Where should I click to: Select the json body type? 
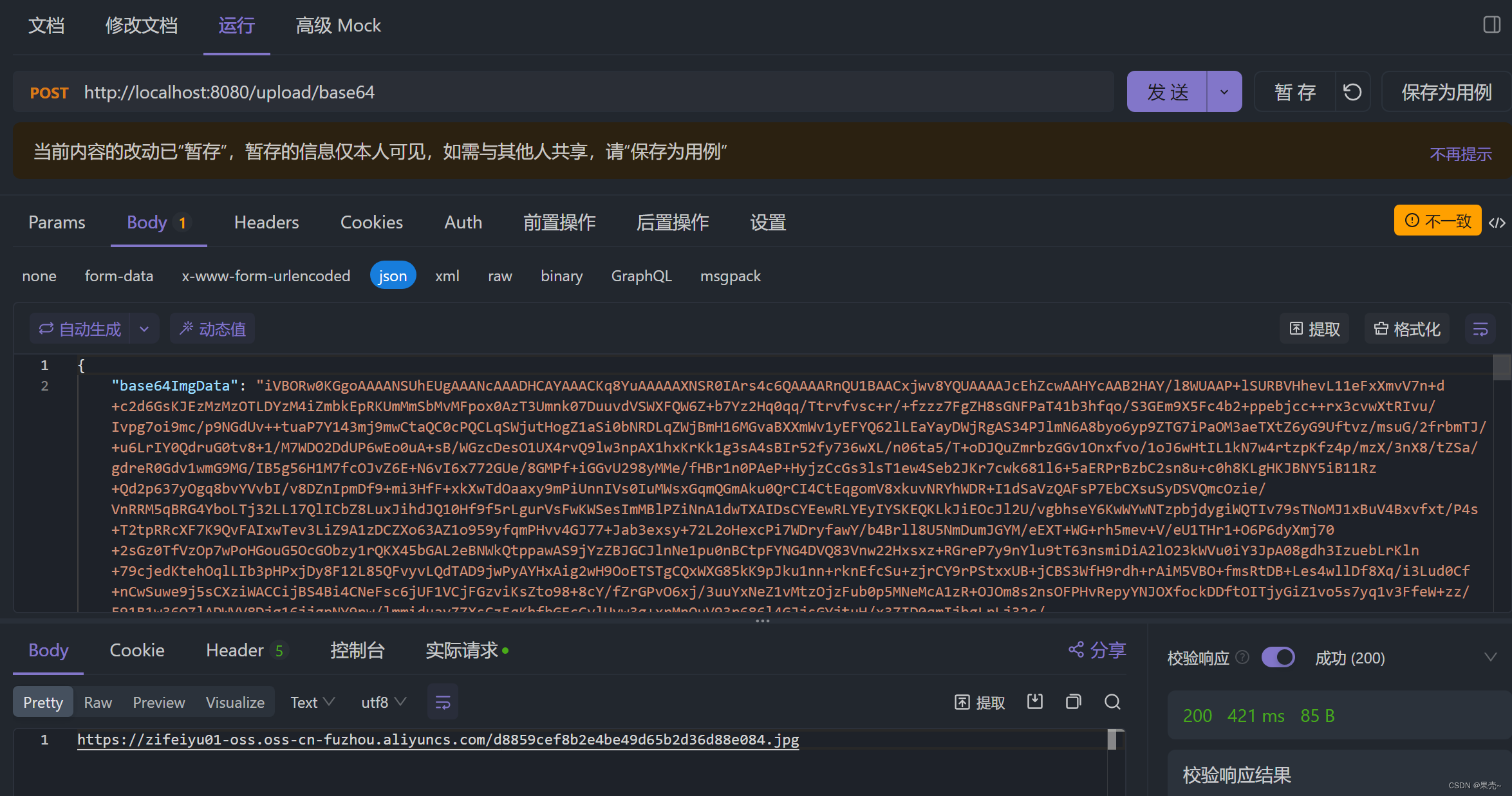pos(393,276)
